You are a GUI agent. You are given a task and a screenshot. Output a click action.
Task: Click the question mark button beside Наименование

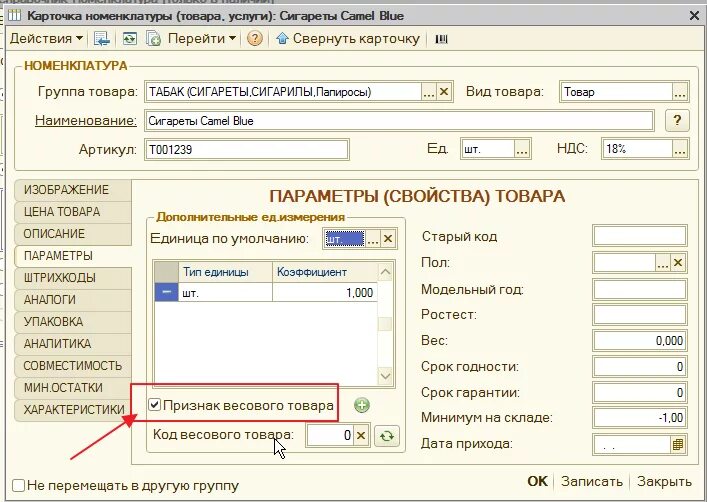pyautogui.click(x=677, y=120)
